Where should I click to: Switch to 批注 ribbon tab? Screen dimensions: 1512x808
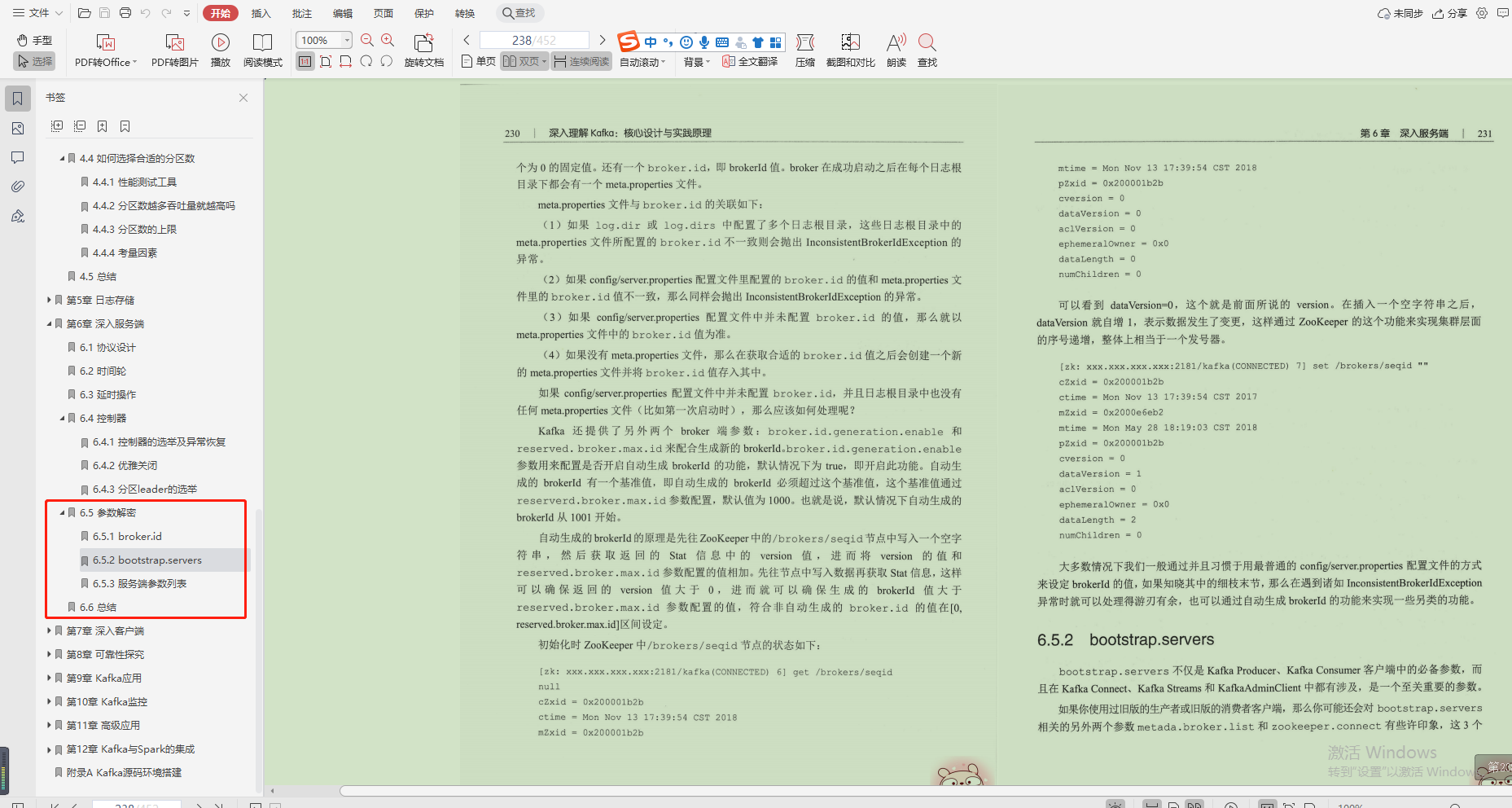pyautogui.click(x=301, y=13)
